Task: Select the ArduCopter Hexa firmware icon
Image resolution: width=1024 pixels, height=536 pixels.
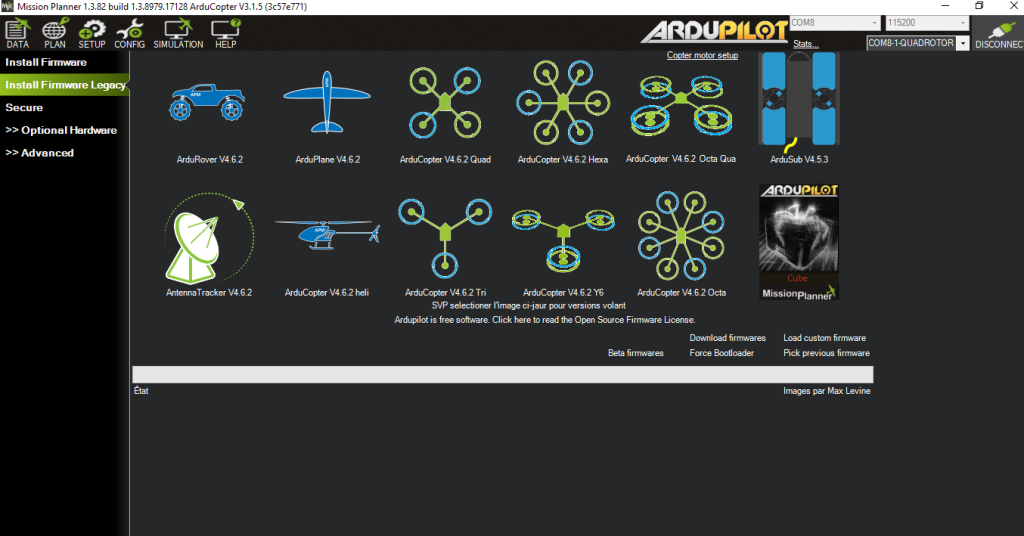Action: click(x=562, y=103)
